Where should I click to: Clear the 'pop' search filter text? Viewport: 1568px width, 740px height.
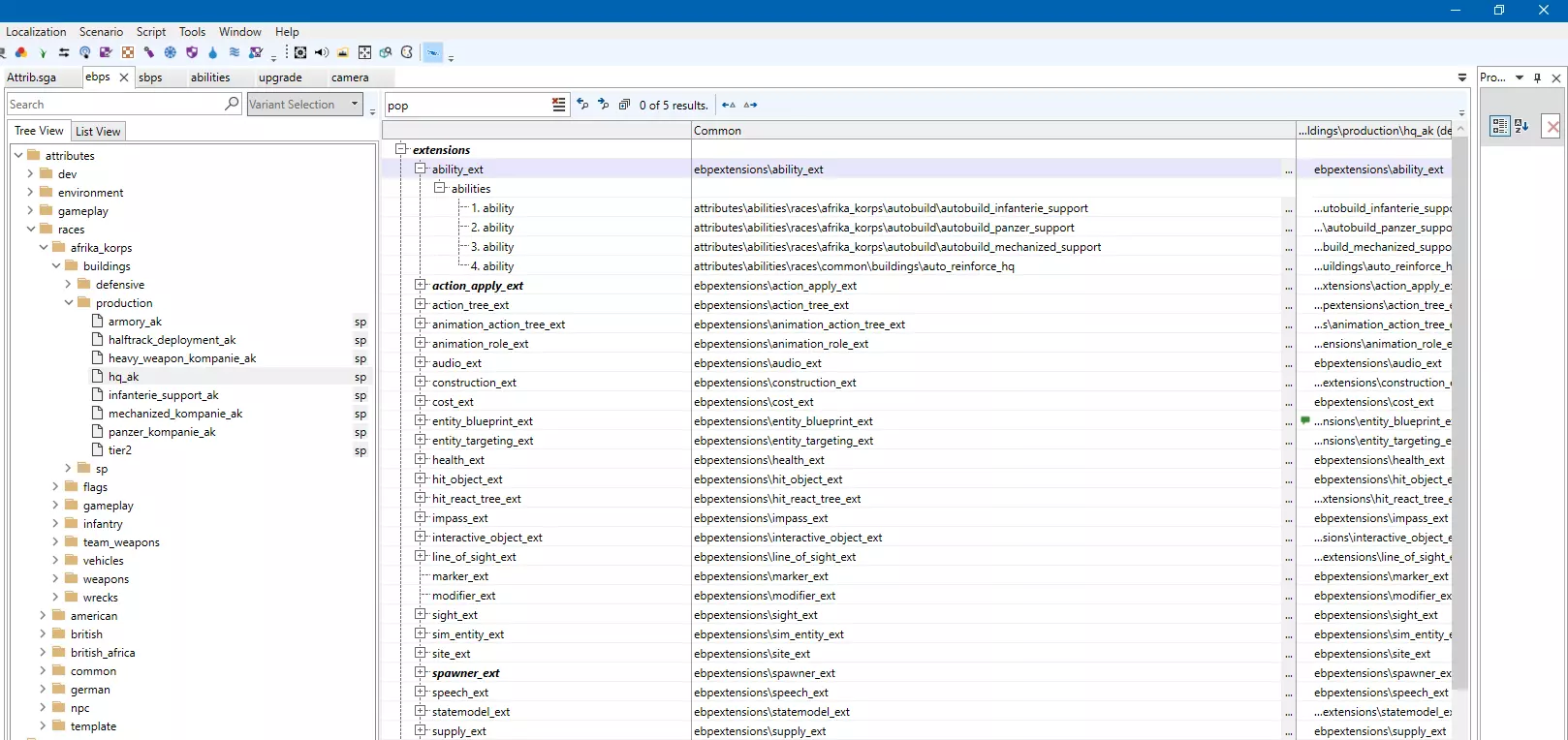559,105
